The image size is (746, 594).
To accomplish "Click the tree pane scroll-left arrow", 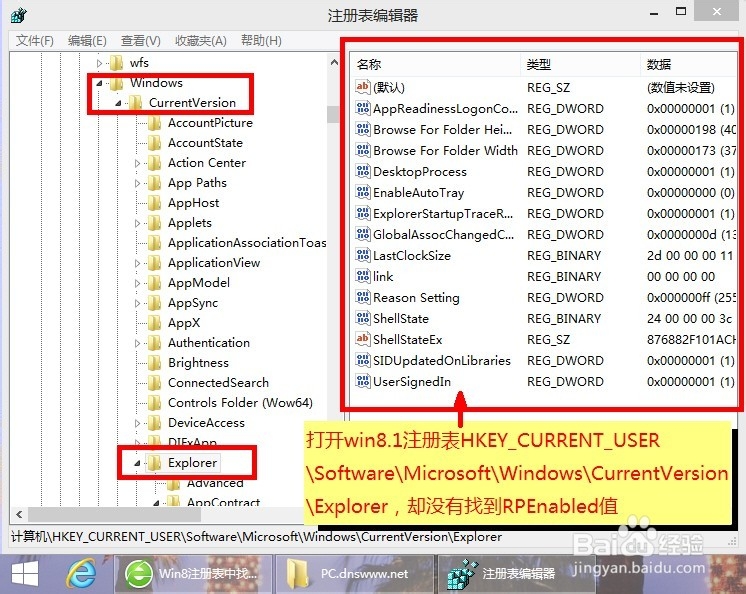I will 19,515.
